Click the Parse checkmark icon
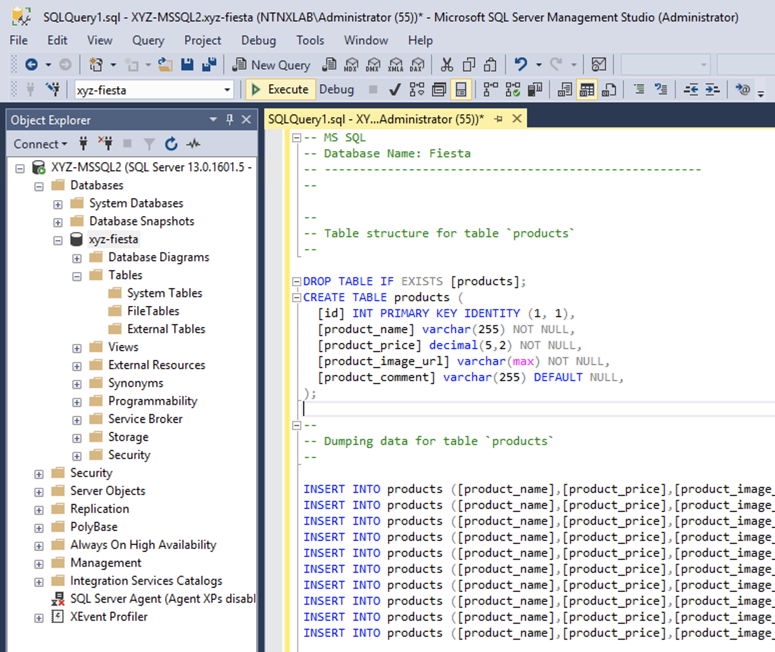 tap(394, 89)
